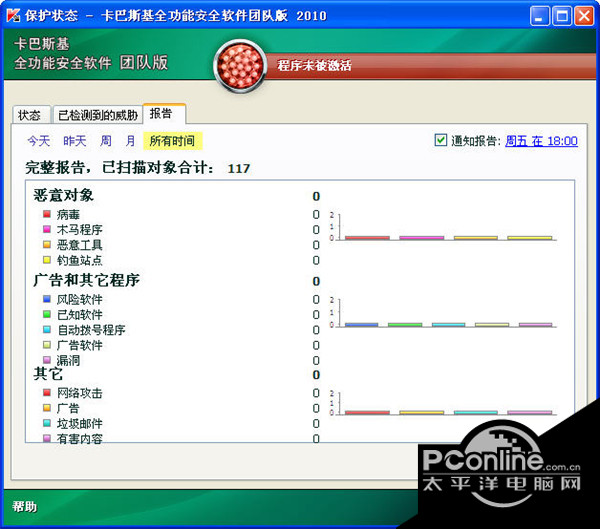Click the blue 风险软件 color swatch
This screenshot has height=529, width=600.
[x=47, y=299]
